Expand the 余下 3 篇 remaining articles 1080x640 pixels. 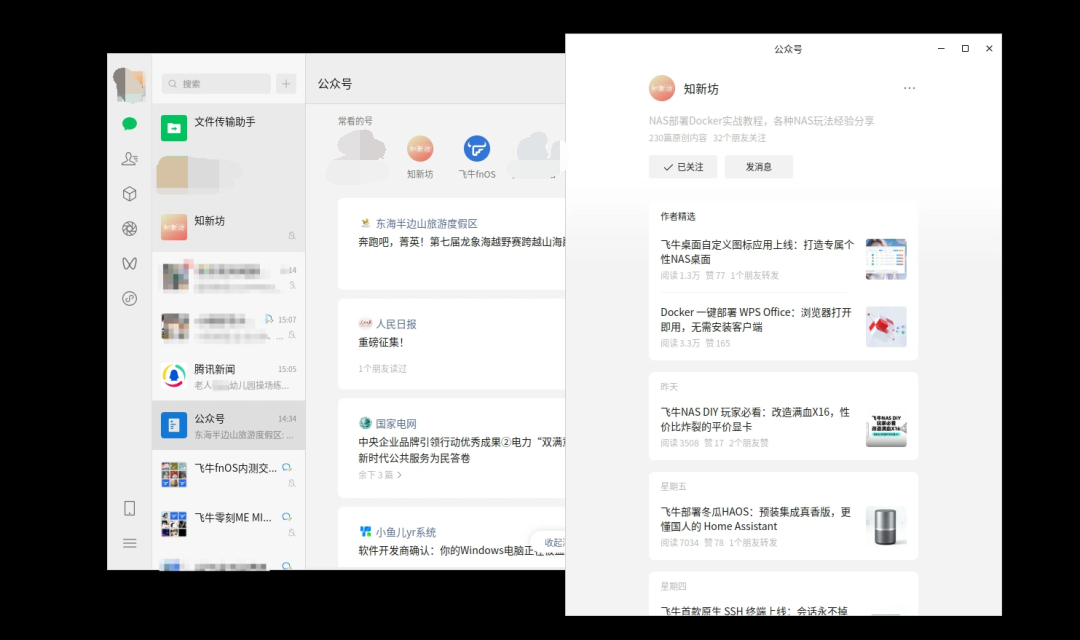pos(380,475)
